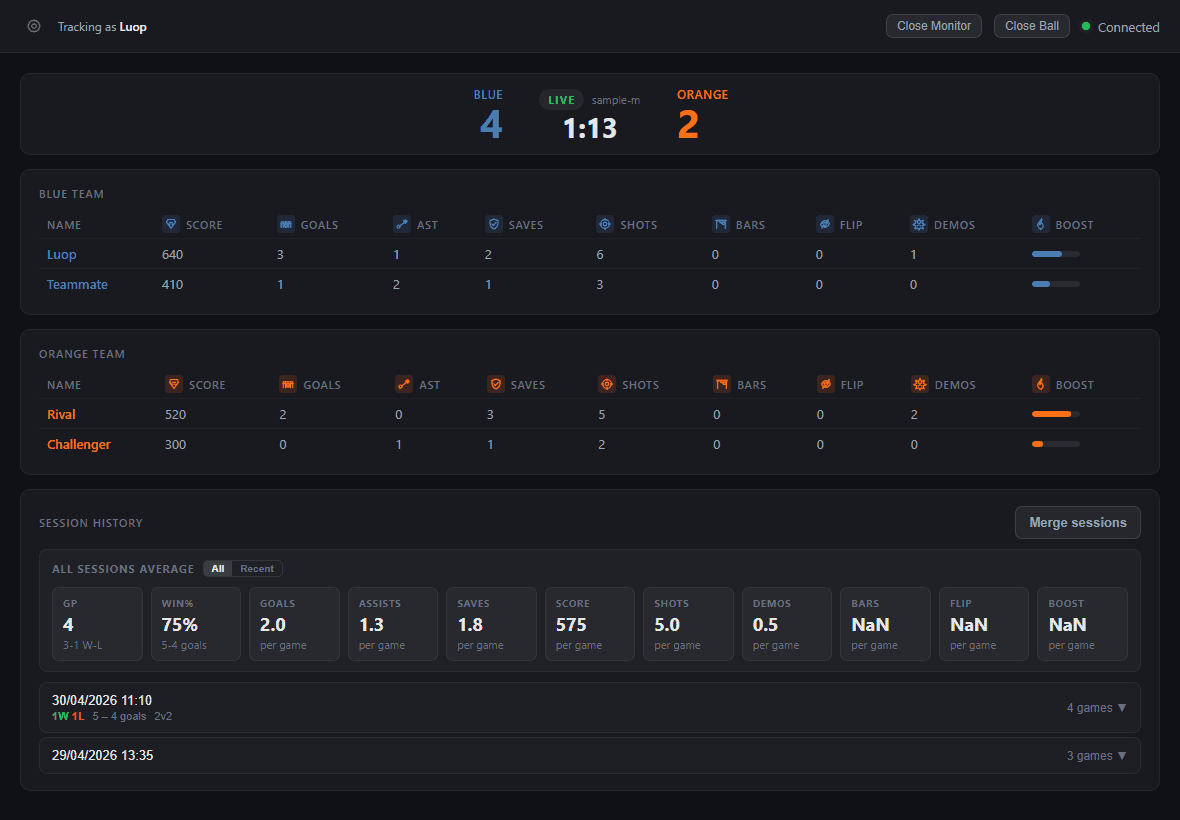The height and width of the screenshot is (820, 1180).
Task: Click the Blue team Flip icon
Action: (x=825, y=224)
